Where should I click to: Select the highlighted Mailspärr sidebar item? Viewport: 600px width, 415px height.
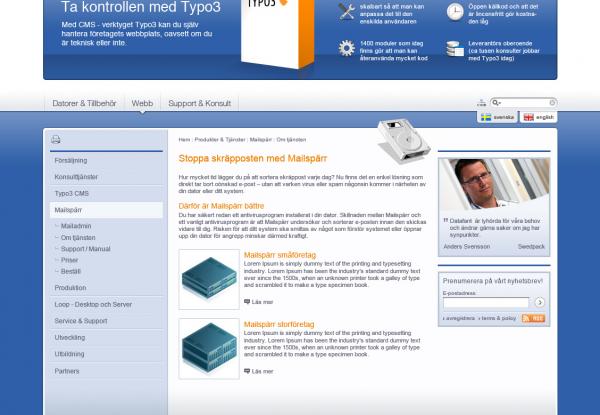click(106, 210)
